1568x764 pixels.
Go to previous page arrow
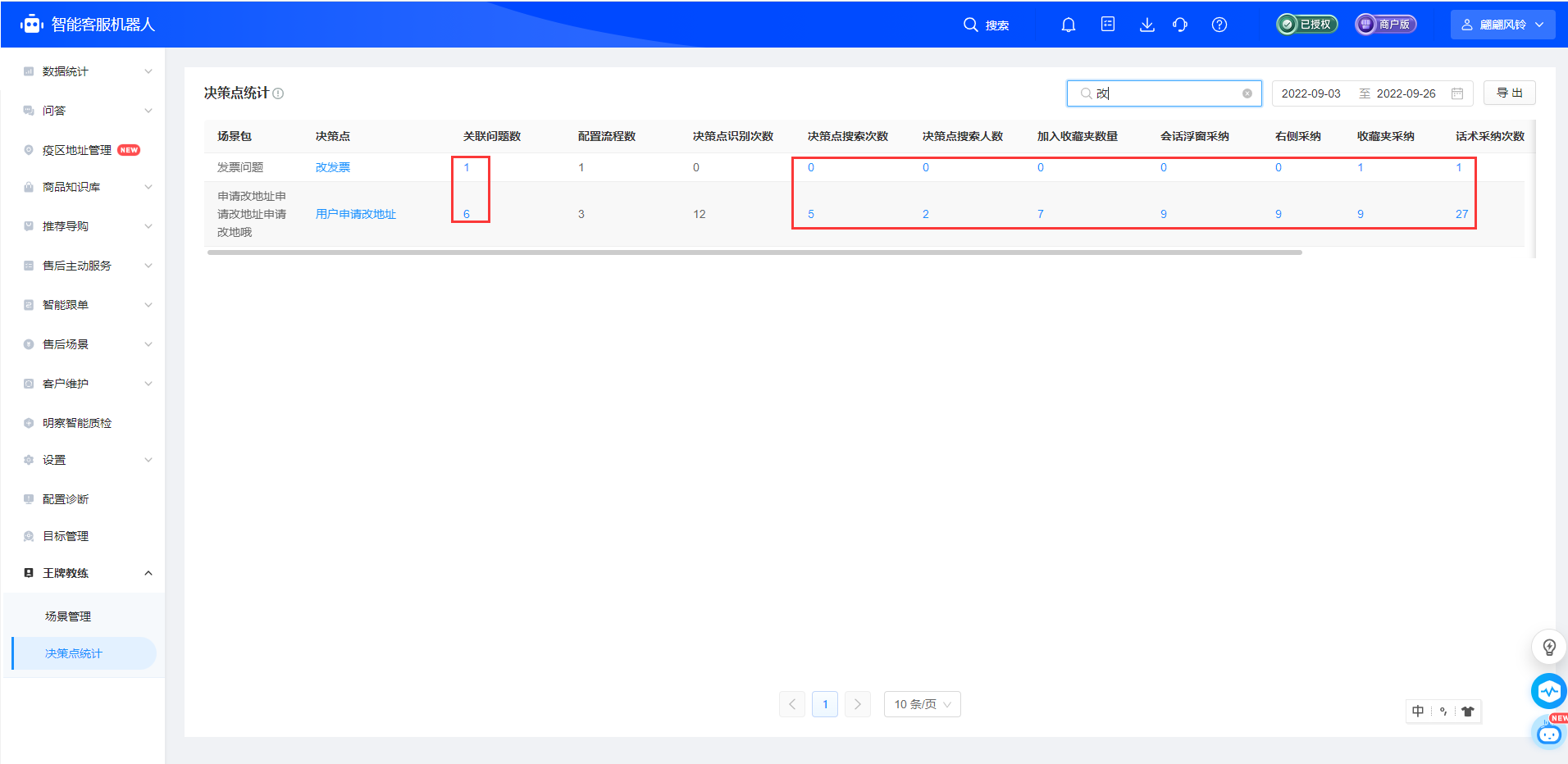792,704
